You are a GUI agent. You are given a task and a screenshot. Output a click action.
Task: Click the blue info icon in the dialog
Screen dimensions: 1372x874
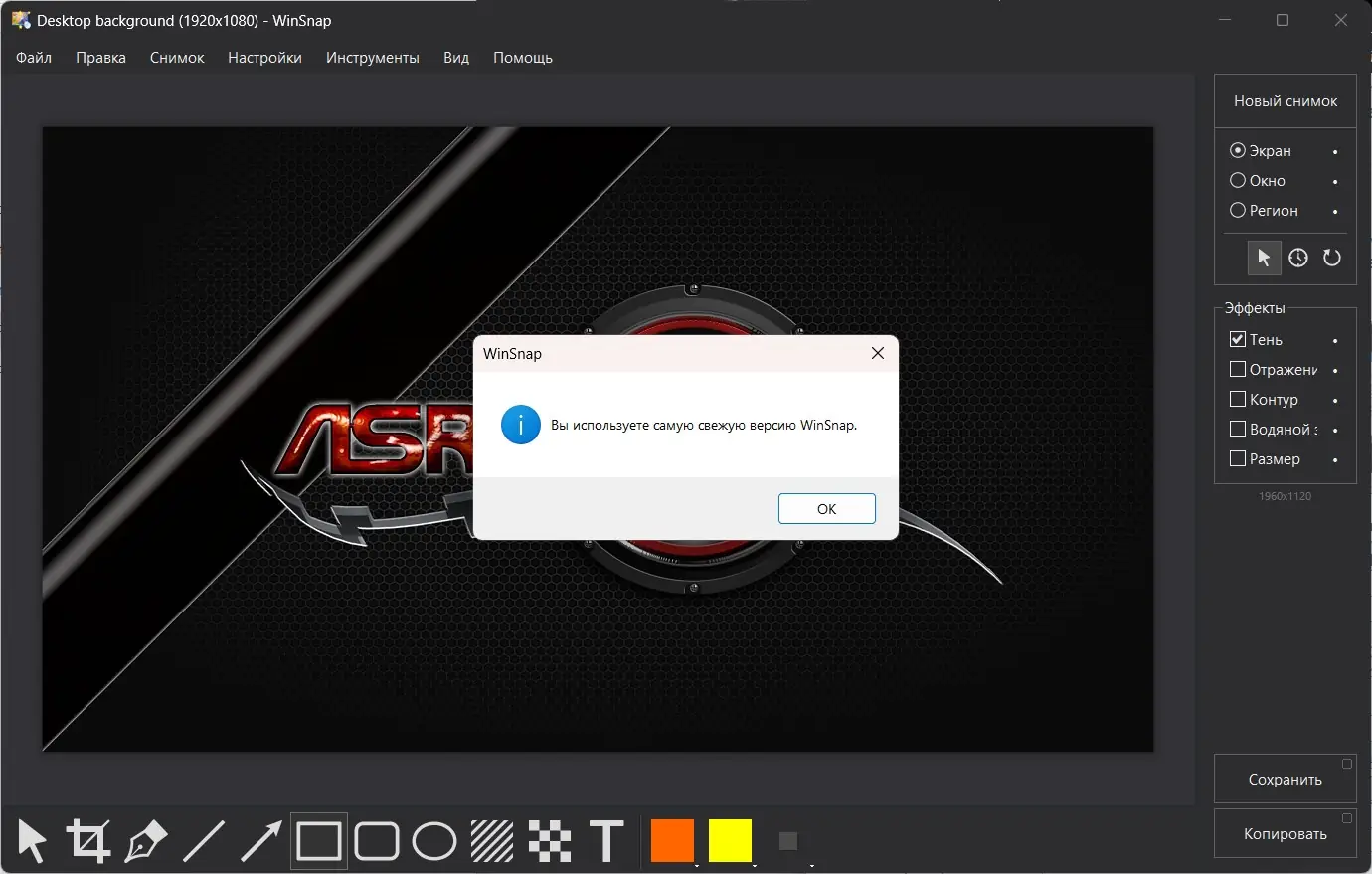pyautogui.click(x=521, y=425)
